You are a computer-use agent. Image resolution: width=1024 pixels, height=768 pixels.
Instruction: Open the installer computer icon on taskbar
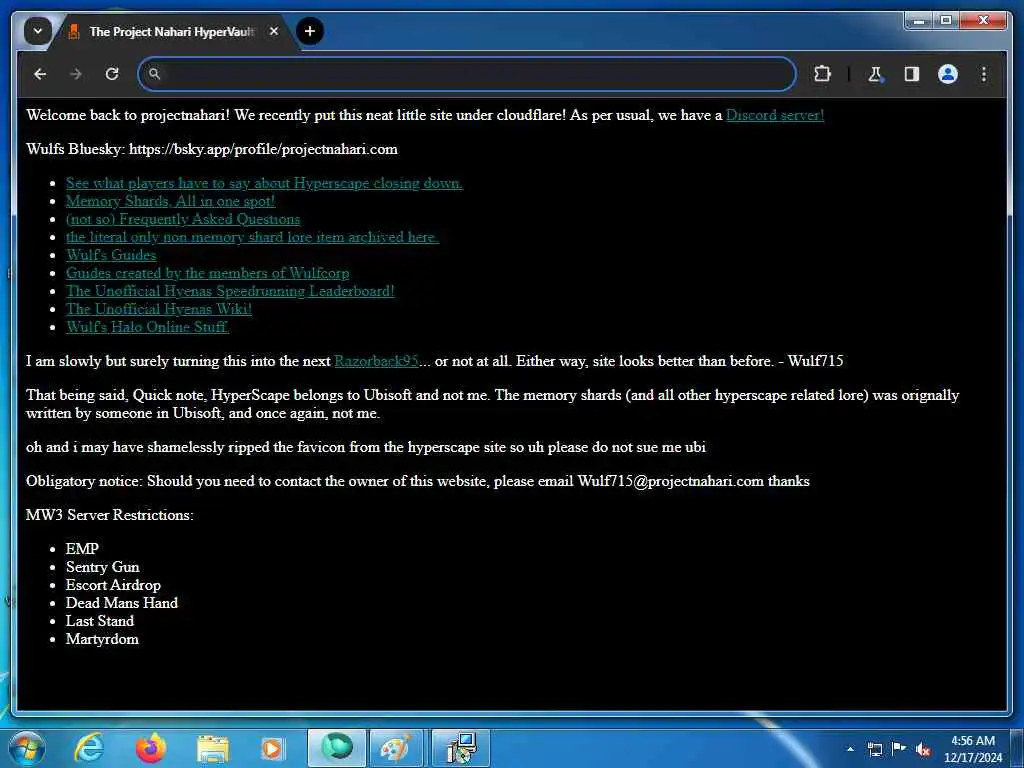(461, 748)
